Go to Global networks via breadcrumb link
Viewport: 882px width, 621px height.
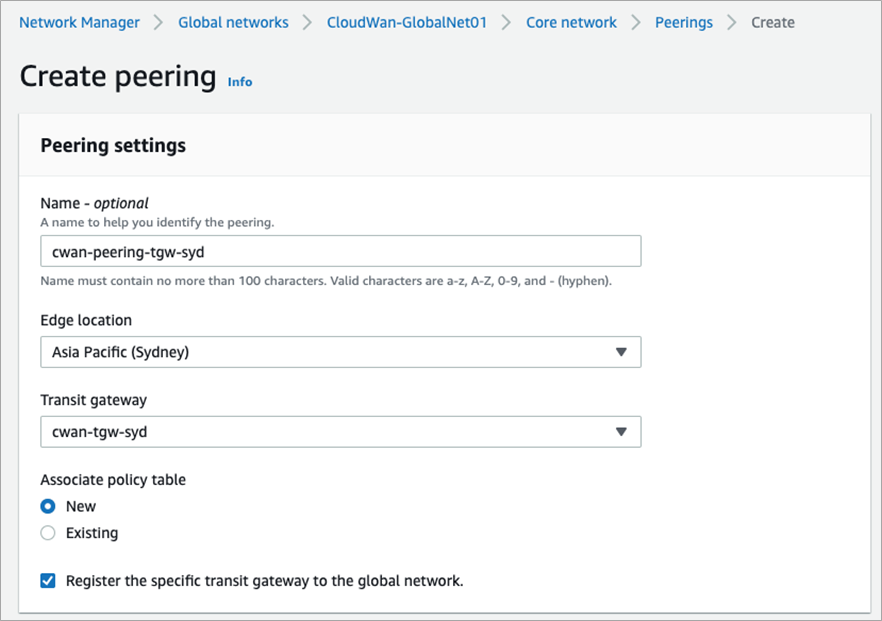coord(233,22)
